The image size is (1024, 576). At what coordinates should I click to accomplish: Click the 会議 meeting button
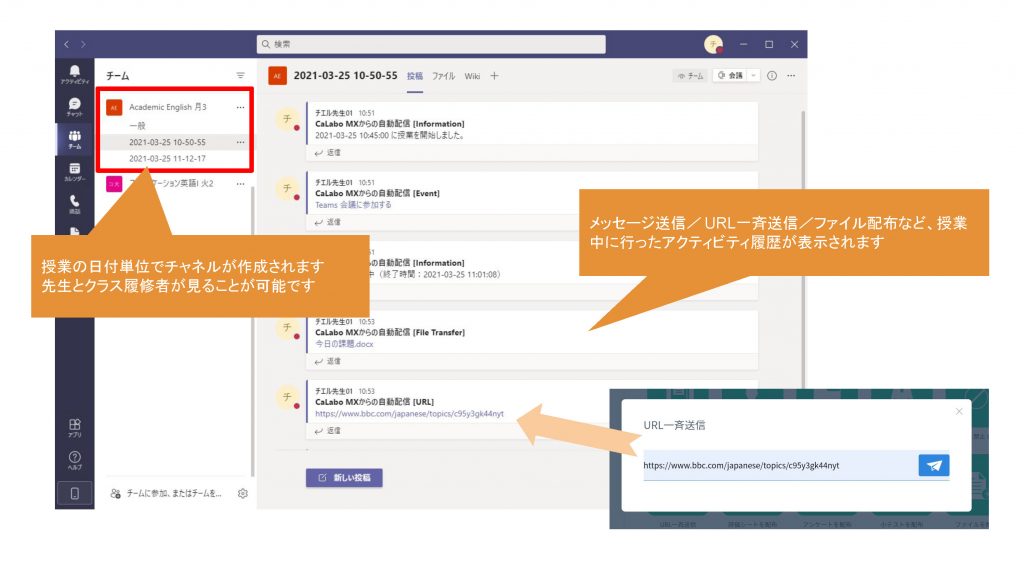pos(731,76)
